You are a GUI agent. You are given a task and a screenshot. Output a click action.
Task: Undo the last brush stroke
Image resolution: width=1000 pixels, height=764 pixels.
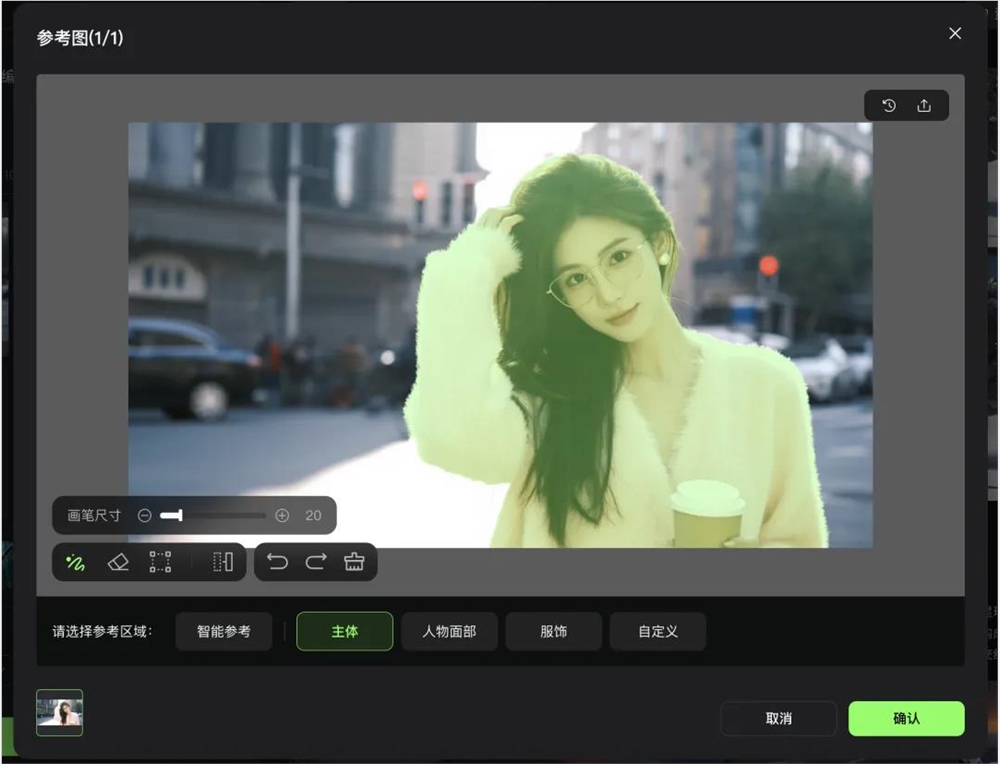point(277,562)
